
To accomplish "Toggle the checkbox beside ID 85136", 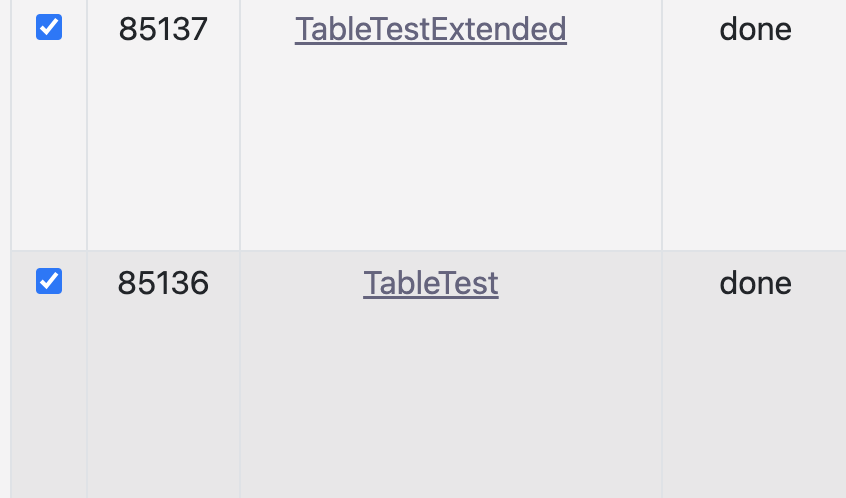I will coord(49,282).
